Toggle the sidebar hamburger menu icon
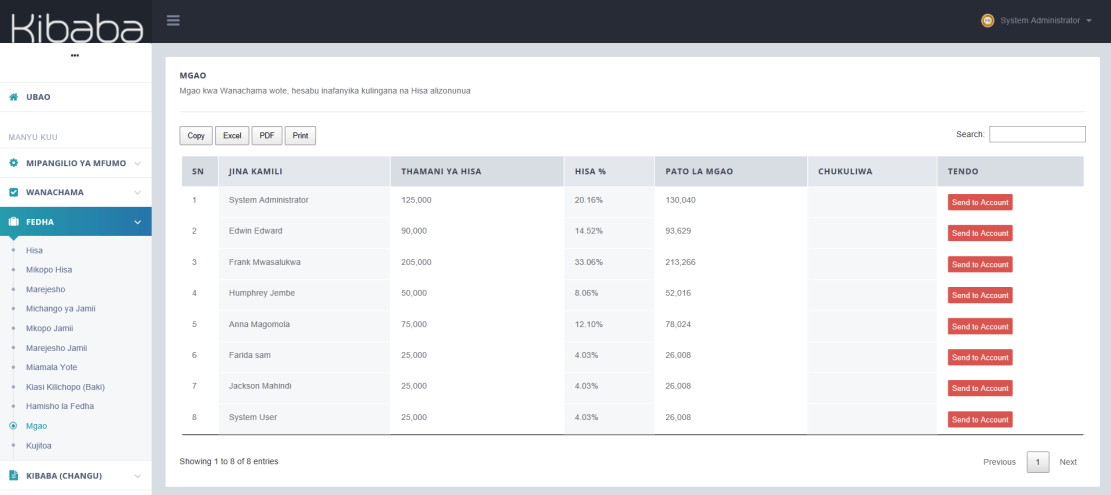Screen dimensions: 1111x495 tap(173, 20)
